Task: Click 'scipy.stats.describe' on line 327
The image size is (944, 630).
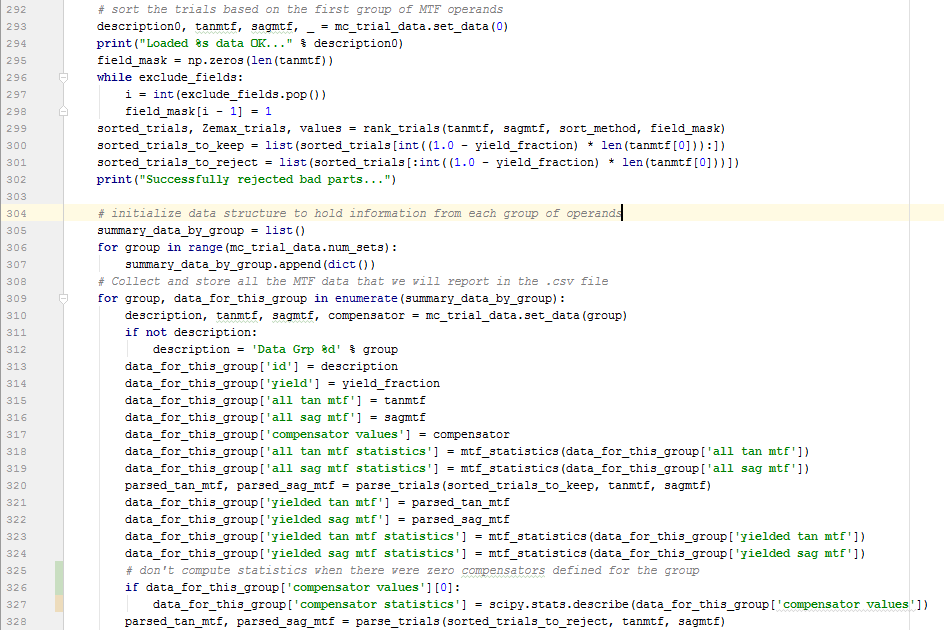Action: click(x=559, y=604)
